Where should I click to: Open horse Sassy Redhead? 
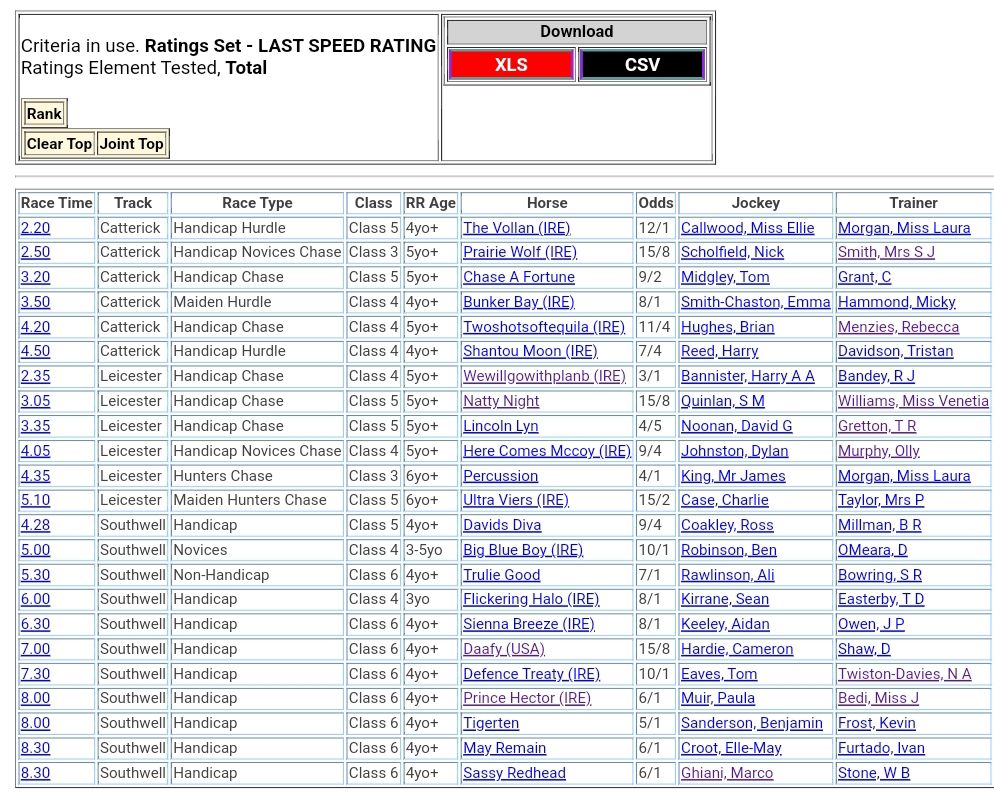[514, 773]
